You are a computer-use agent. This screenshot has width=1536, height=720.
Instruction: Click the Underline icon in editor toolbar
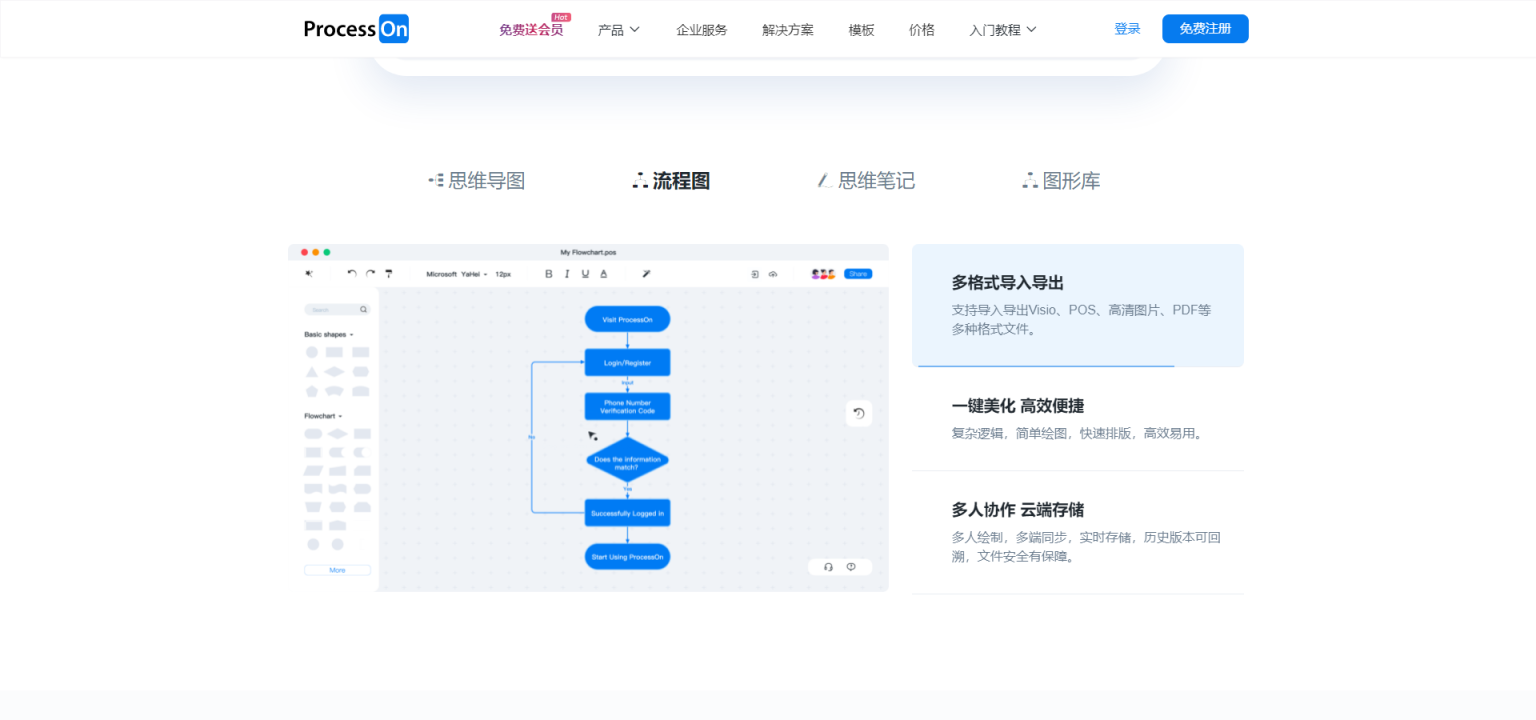(585, 274)
